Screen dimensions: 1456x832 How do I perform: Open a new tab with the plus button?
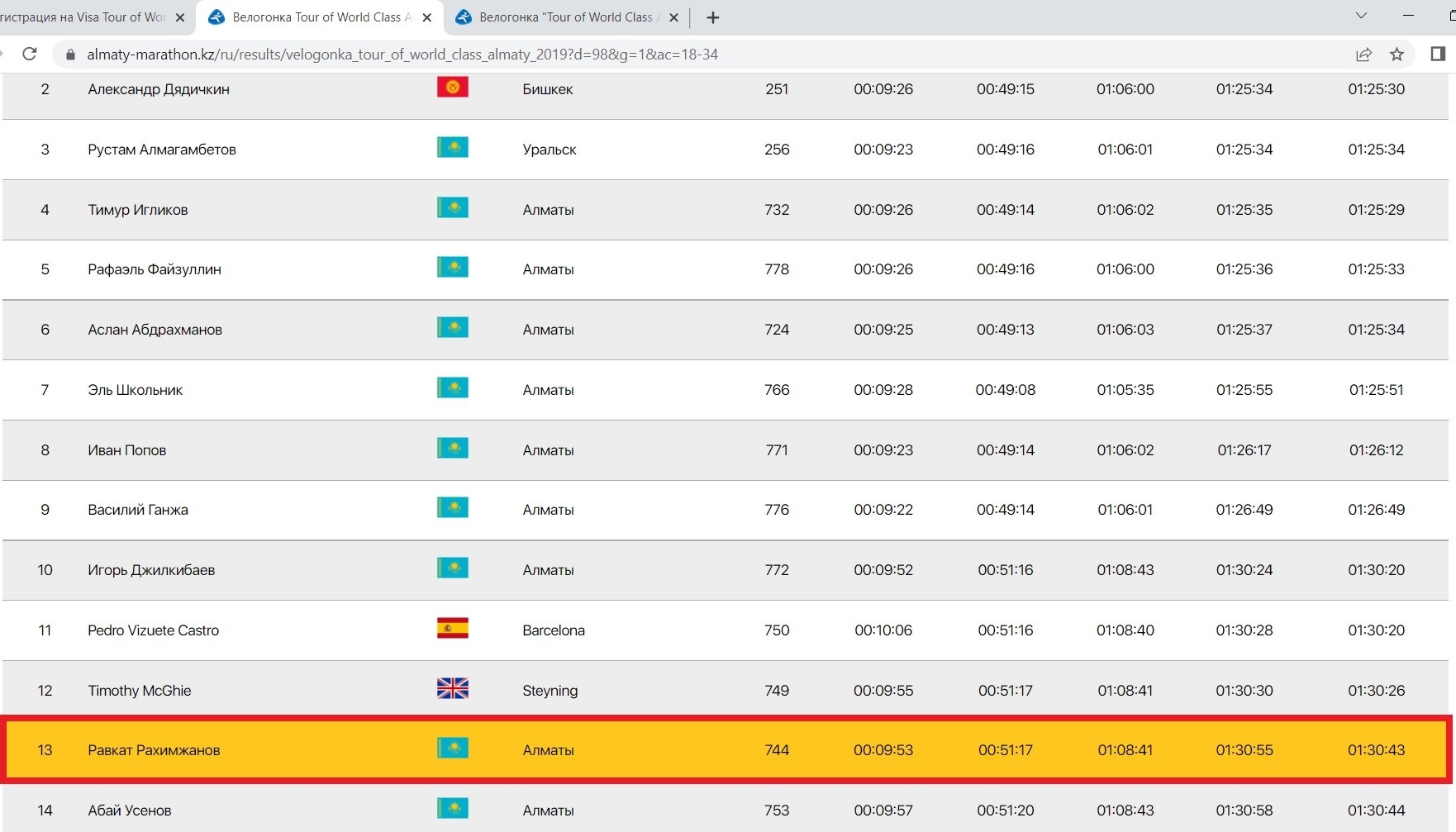pos(713,17)
